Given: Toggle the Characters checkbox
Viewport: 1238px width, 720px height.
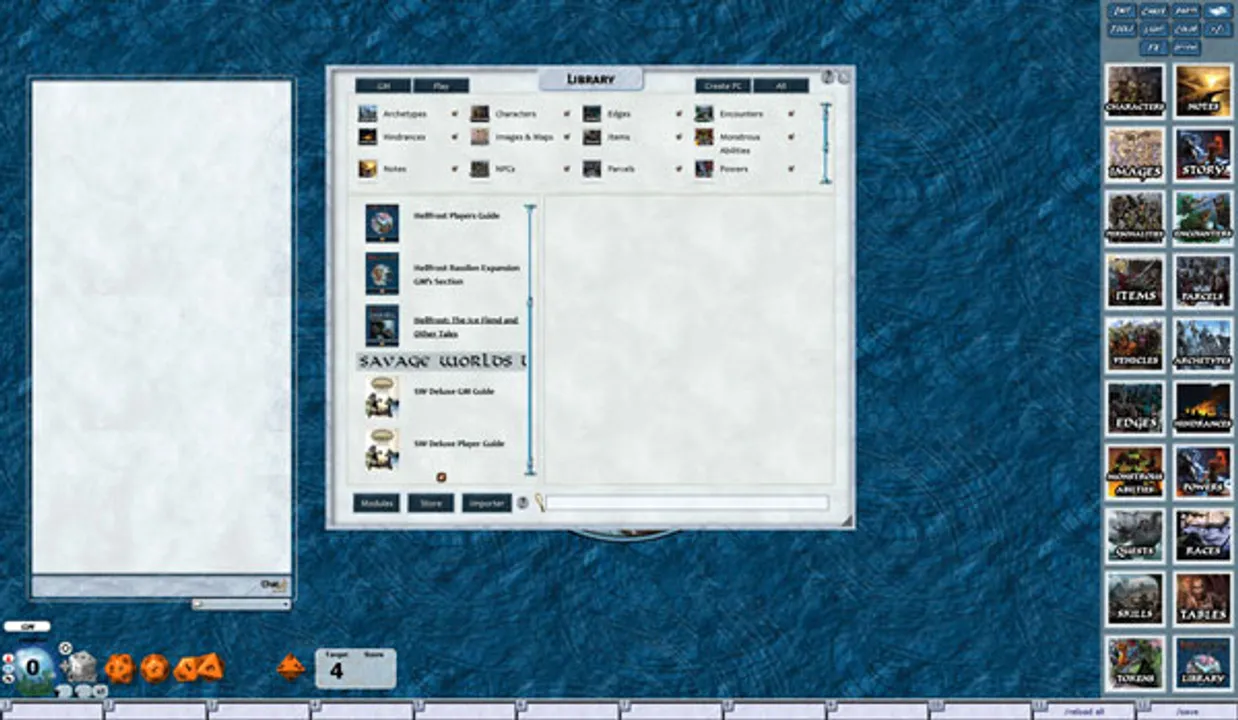Looking at the screenshot, I should pos(567,114).
